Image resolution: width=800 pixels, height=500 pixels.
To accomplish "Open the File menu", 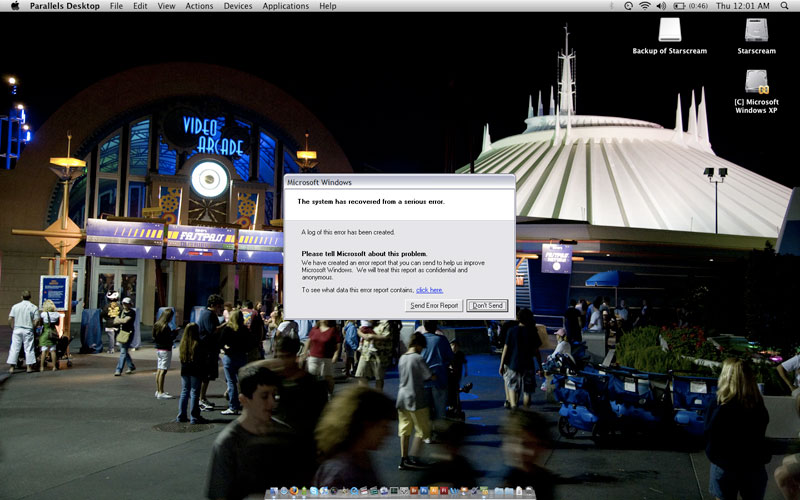I will point(116,6).
